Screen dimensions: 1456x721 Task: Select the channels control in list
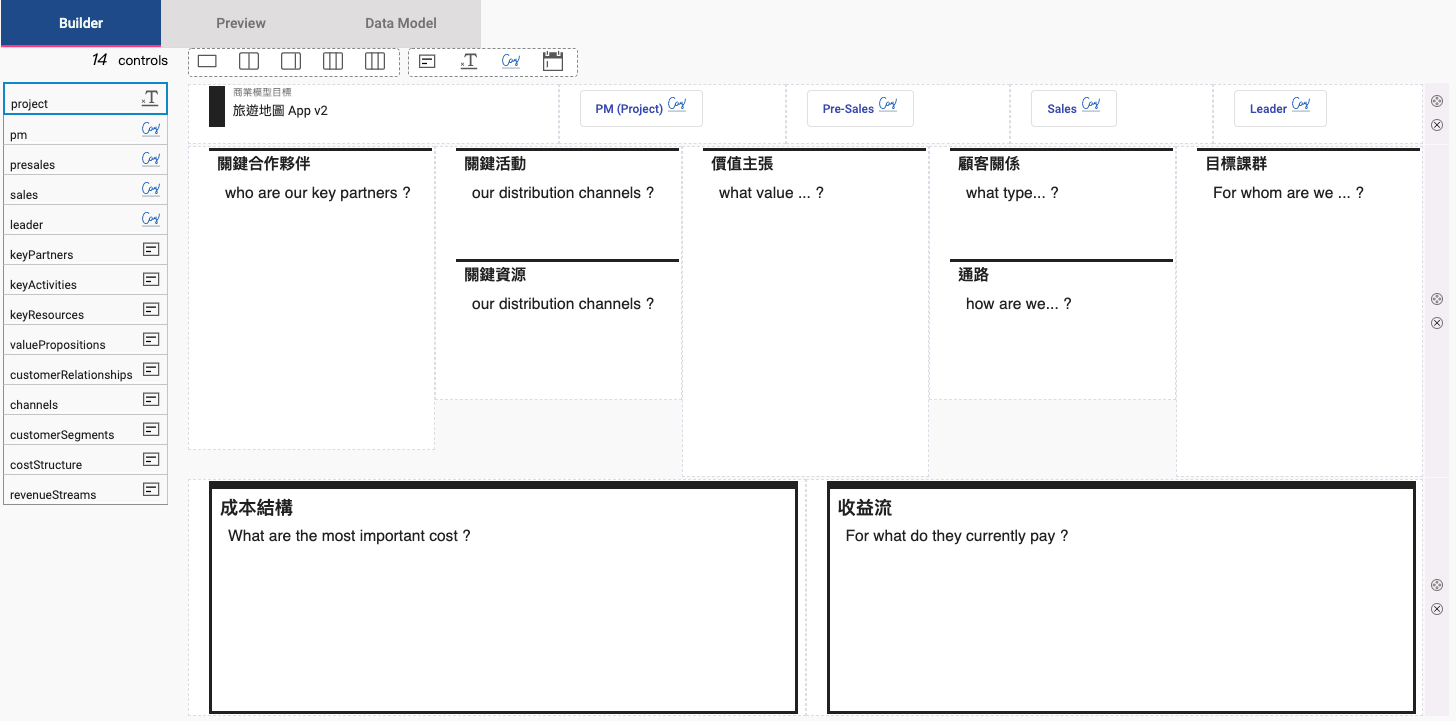click(x=86, y=400)
